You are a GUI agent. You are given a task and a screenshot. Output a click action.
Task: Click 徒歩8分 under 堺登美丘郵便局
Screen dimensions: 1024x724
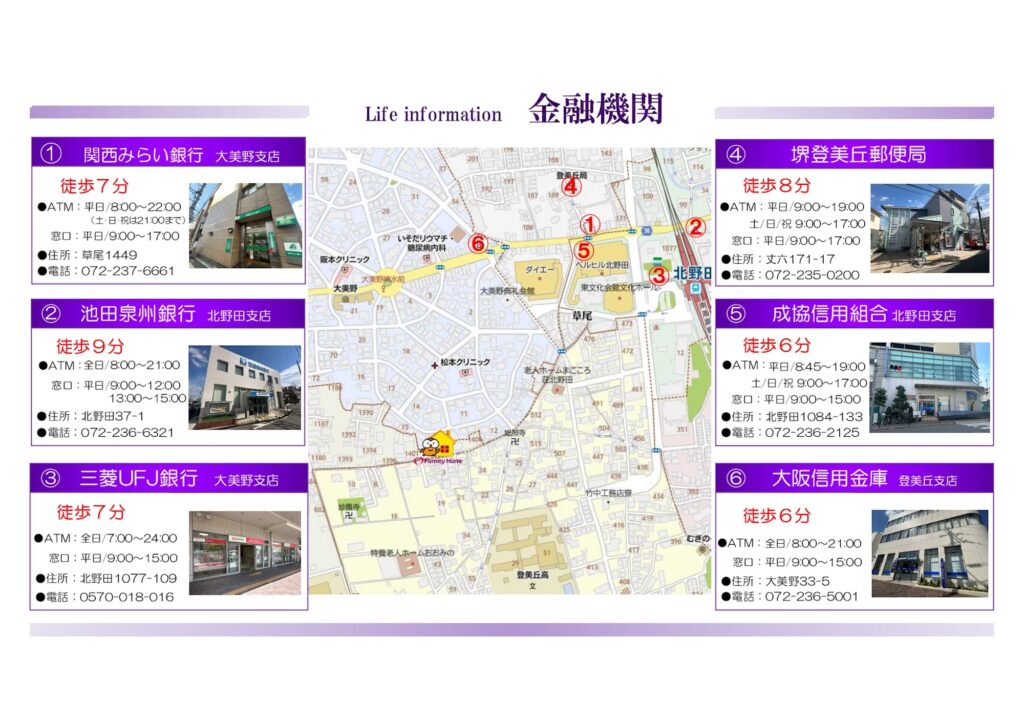click(776, 186)
